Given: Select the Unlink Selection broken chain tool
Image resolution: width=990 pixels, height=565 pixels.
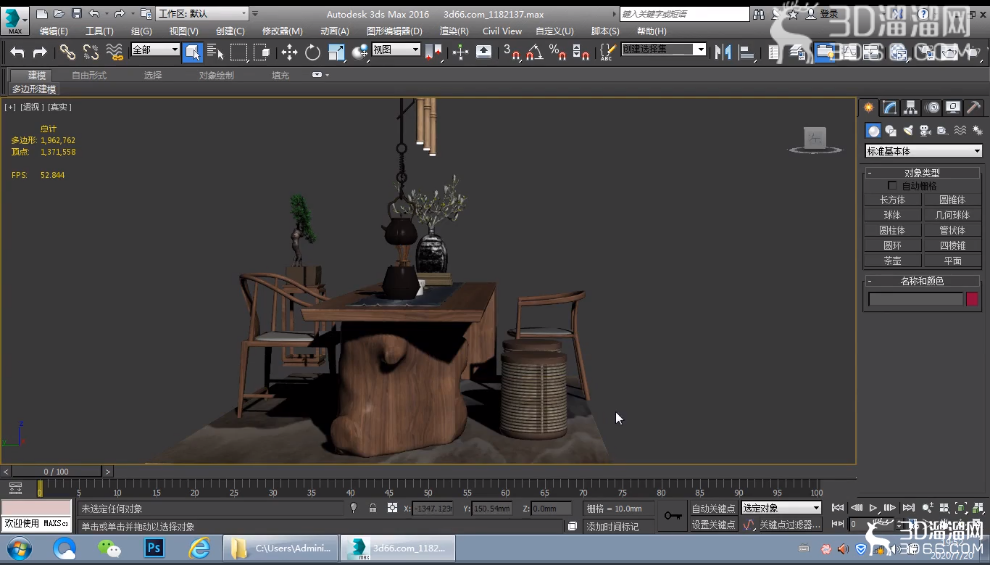Looking at the screenshot, I should click(91, 52).
